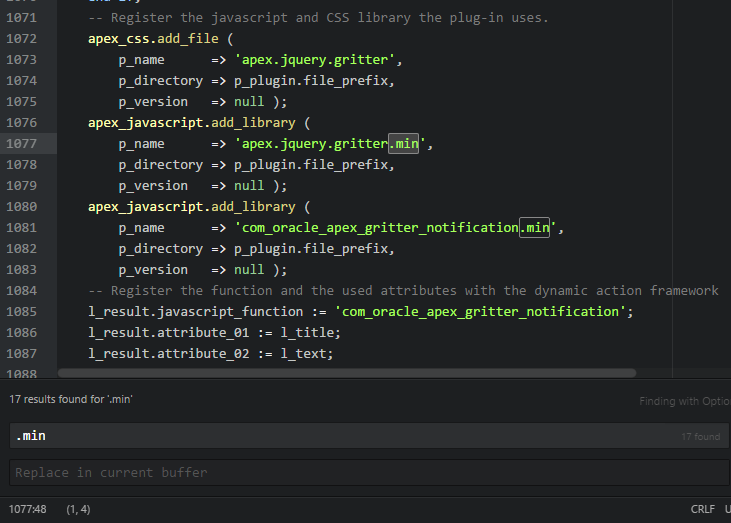Click the find input containing '.min'
The image size is (731, 523).
369,436
